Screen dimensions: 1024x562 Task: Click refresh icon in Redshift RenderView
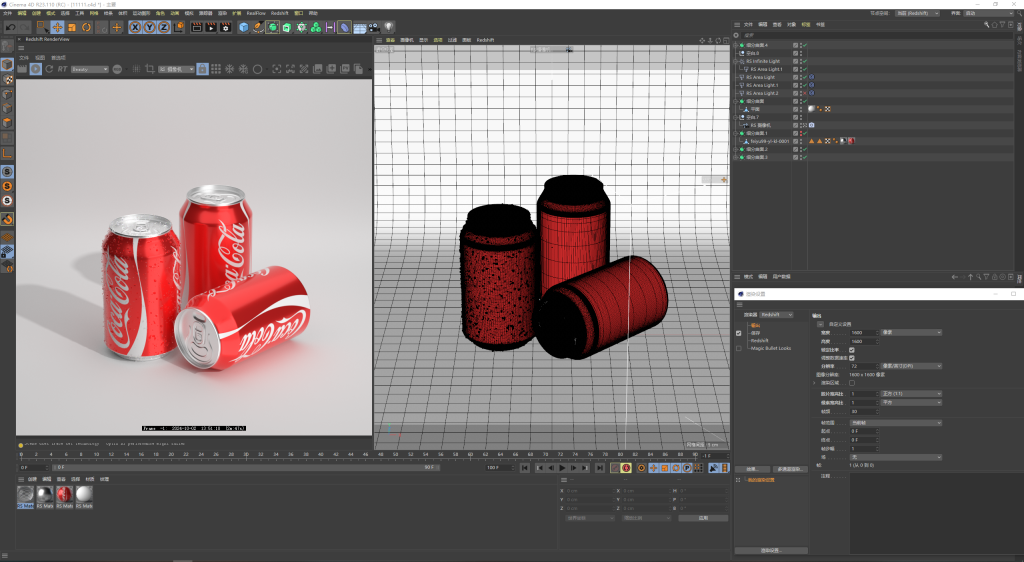pyautogui.click(x=49, y=69)
